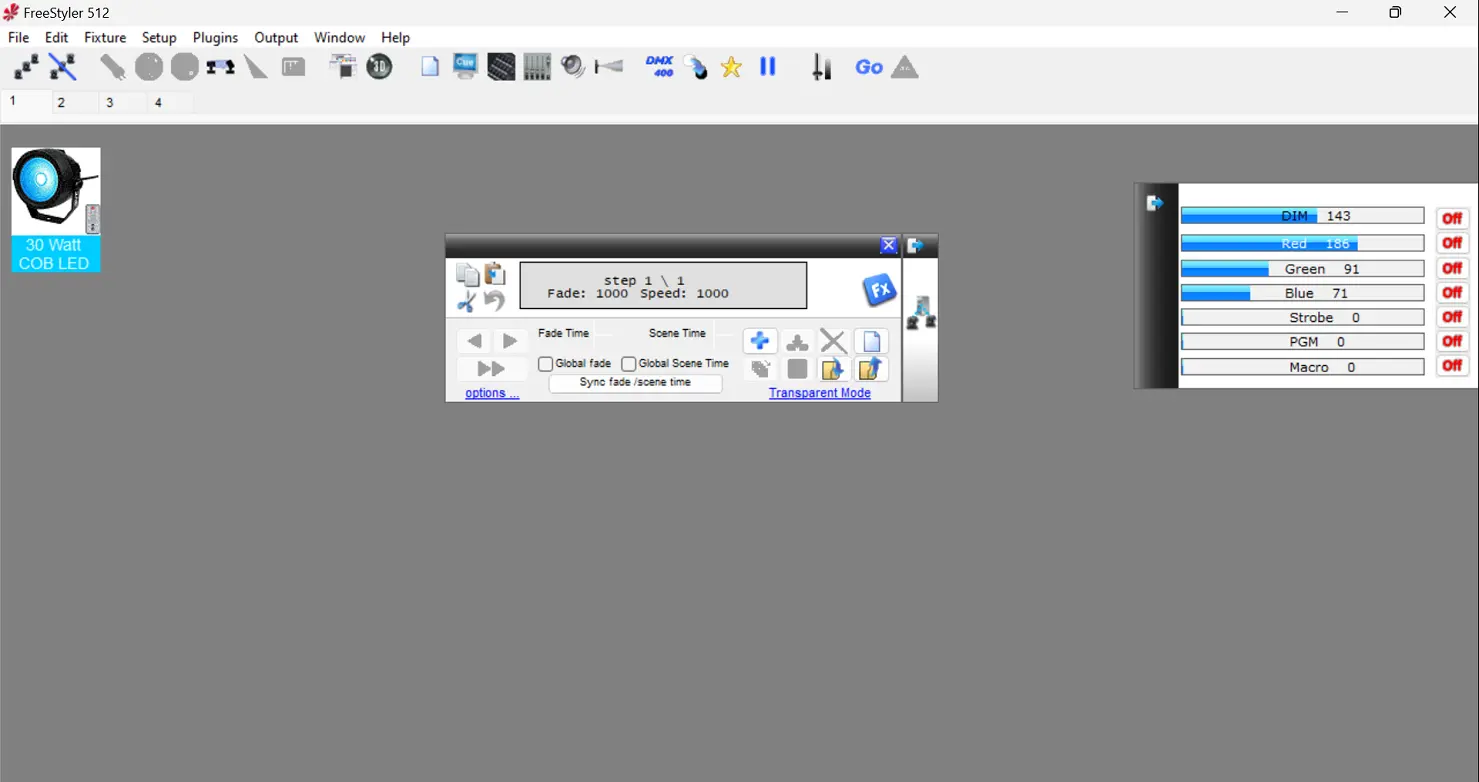This screenshot has width=1479, height=782.
Task: Click the gray stop square icon
Action: 797,369
